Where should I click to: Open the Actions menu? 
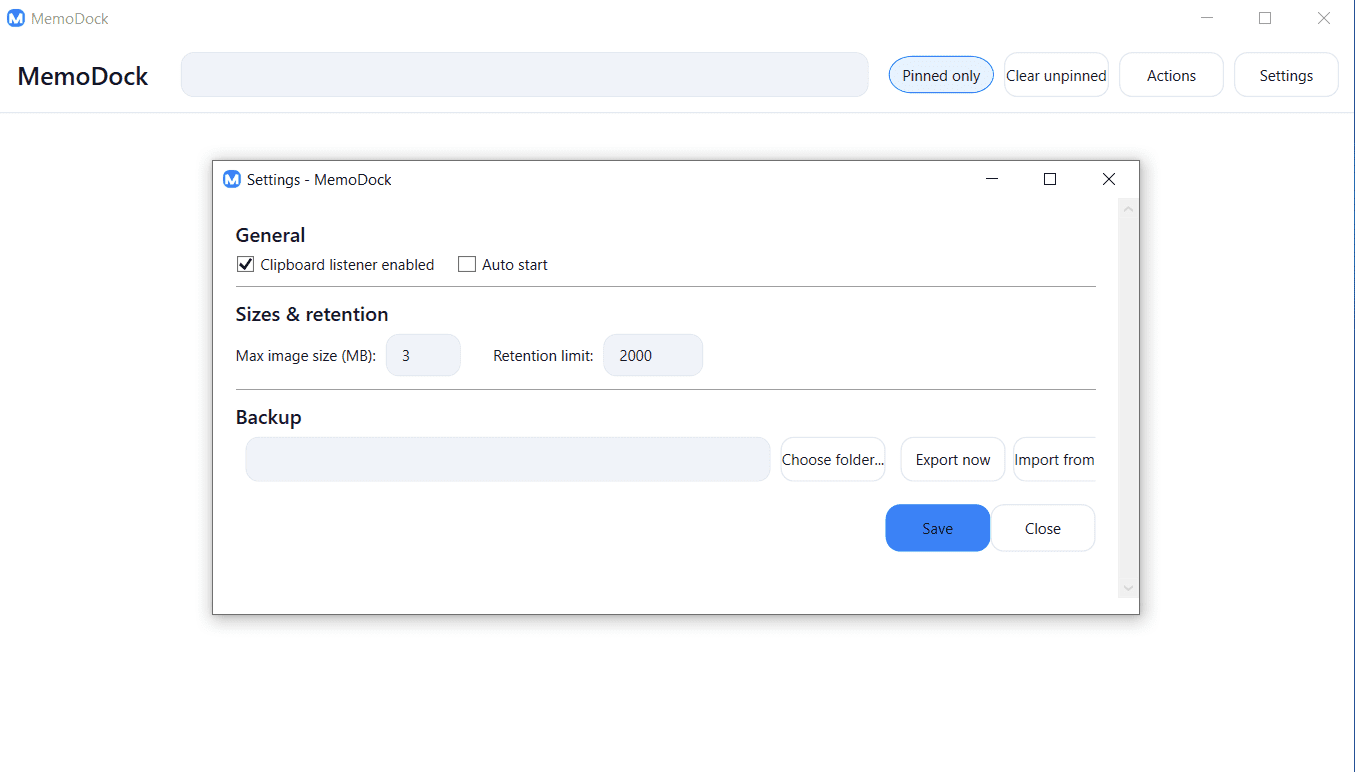tap(1171, 75)
